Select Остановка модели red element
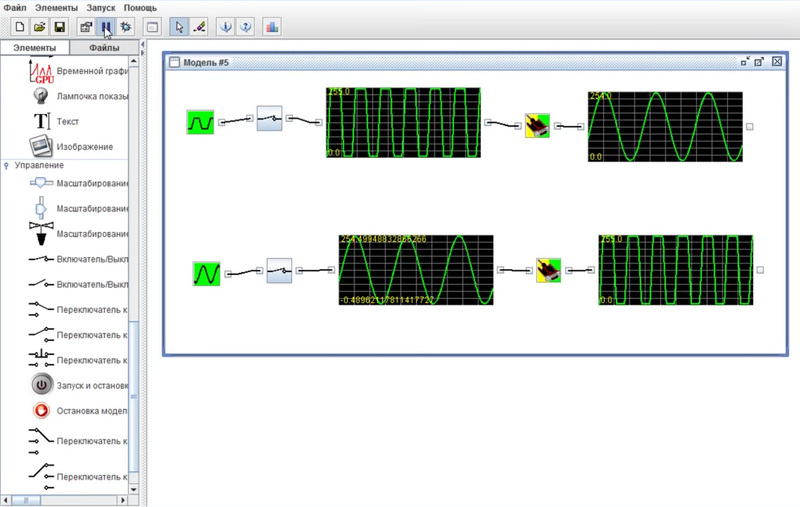Screen dimensions: 800x507 78,411
